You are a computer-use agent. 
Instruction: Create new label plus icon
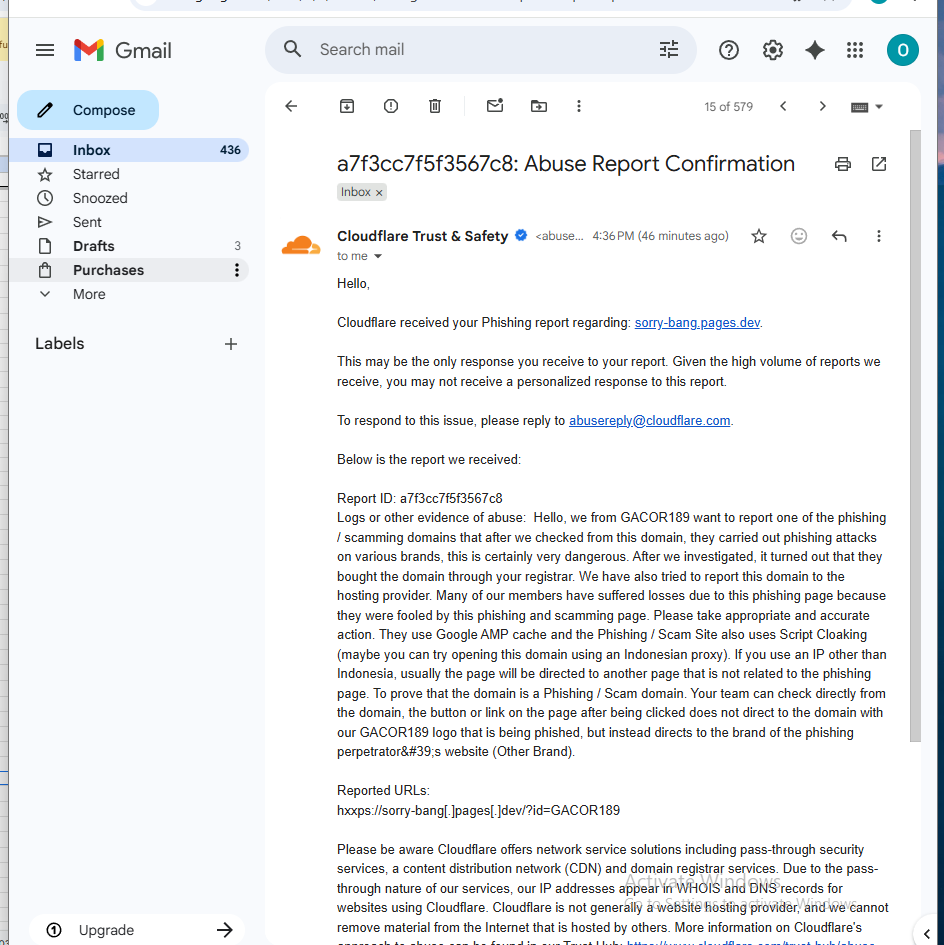(x=231, y=344)
